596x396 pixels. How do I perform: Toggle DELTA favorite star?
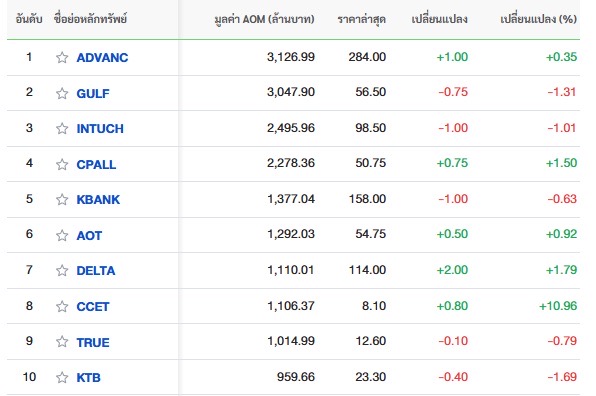tap(62, 270)
